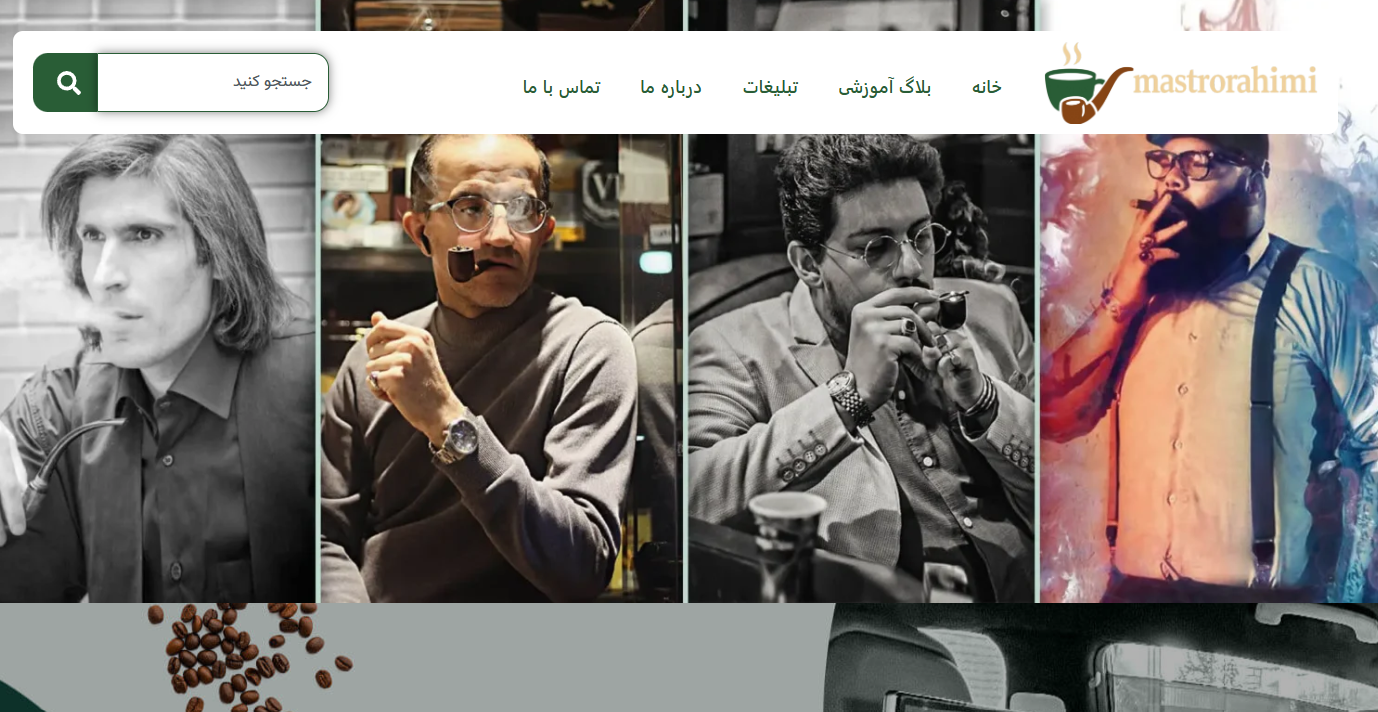The width and height of the screenshot is (1378, 712).
Task: Select the تبلیغات menu link
Action: [x=770, y=87]
